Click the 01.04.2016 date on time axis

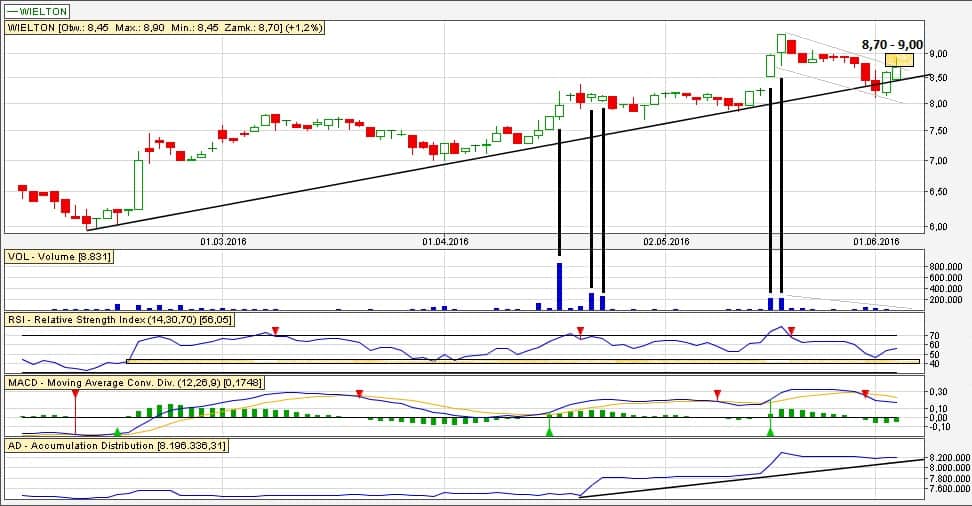point(445,241)
